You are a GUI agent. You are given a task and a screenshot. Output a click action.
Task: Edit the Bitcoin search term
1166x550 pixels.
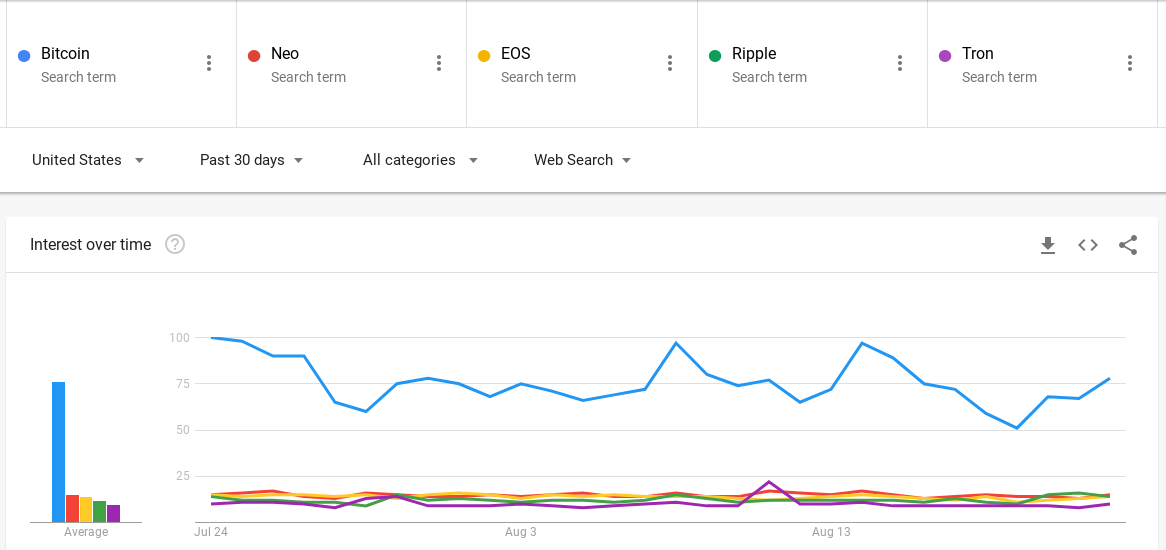pyautogui.click(x=65, y=54)
